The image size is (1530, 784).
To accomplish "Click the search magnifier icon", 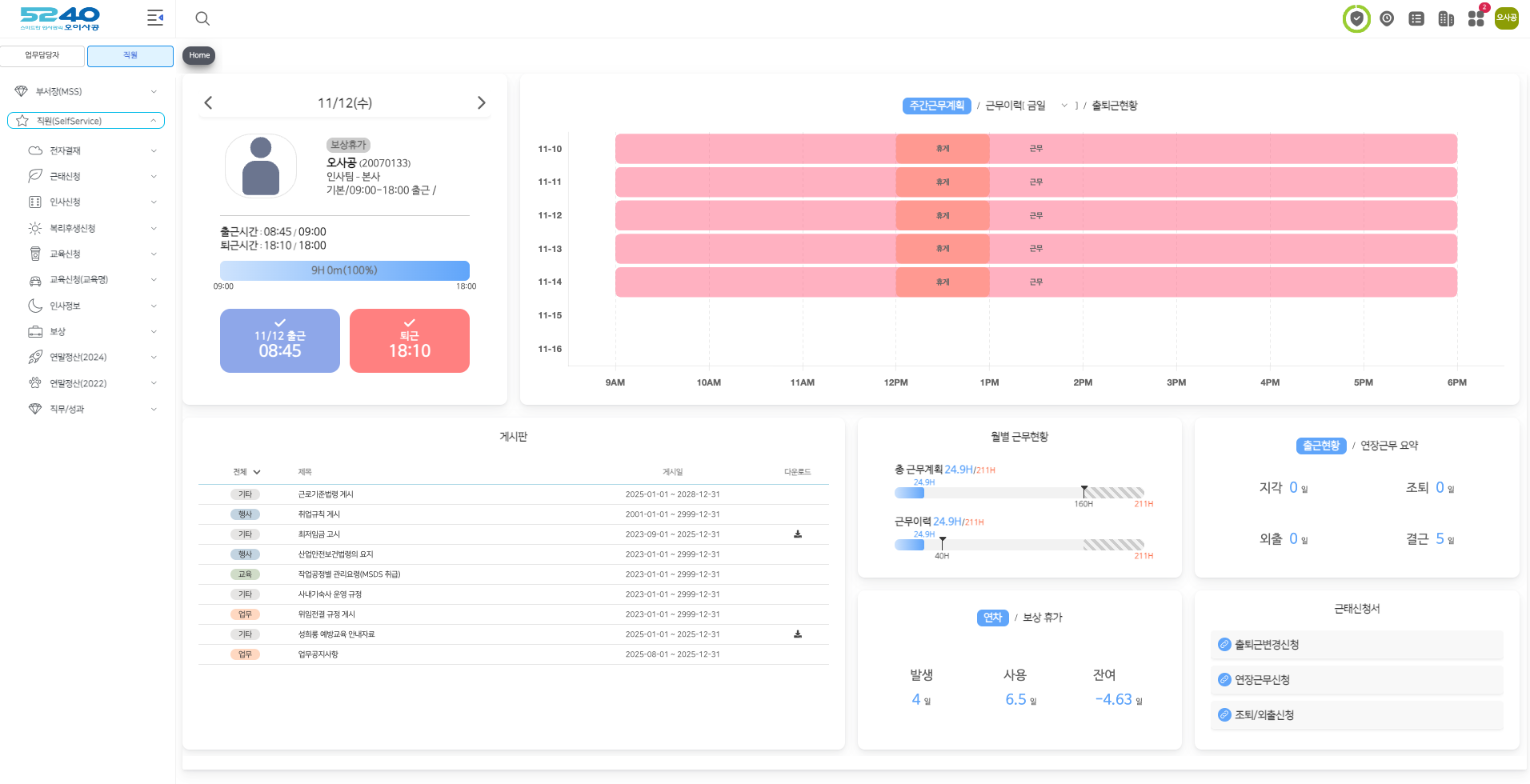I will [202, 18].
